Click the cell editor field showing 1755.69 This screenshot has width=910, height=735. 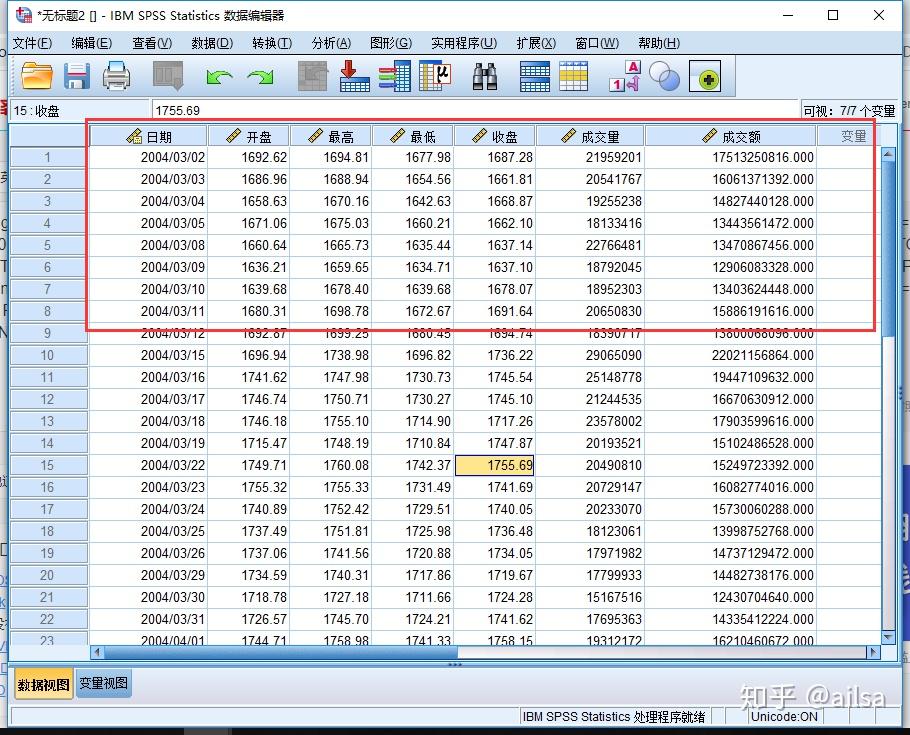[x=470, y=111]
